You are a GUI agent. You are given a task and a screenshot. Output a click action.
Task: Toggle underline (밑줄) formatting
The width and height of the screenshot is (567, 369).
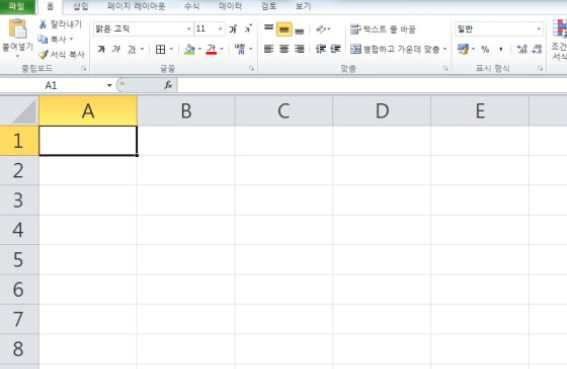point(132,49)
